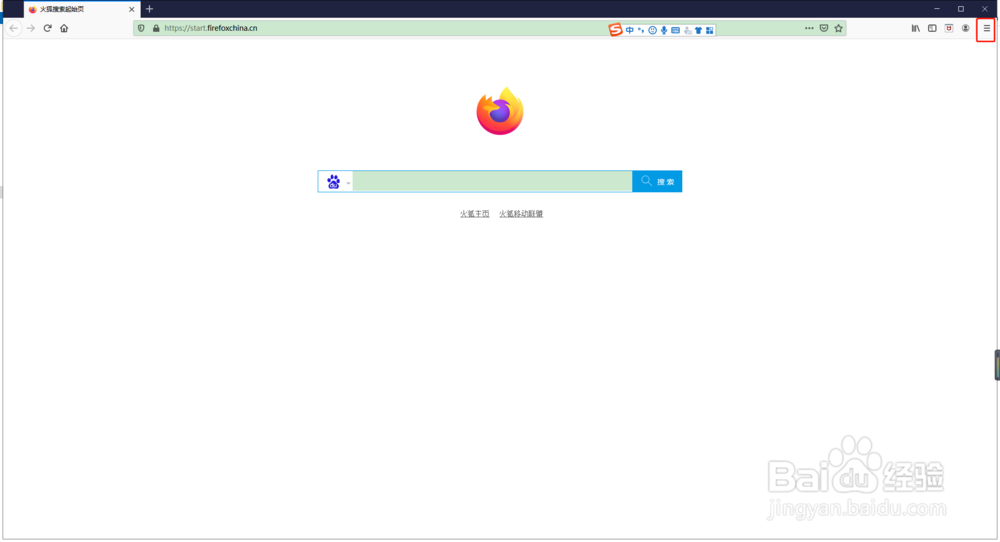Minimize the Firefox window
Viewport: 1000px width, 542px height.
(x=936, y=9)
